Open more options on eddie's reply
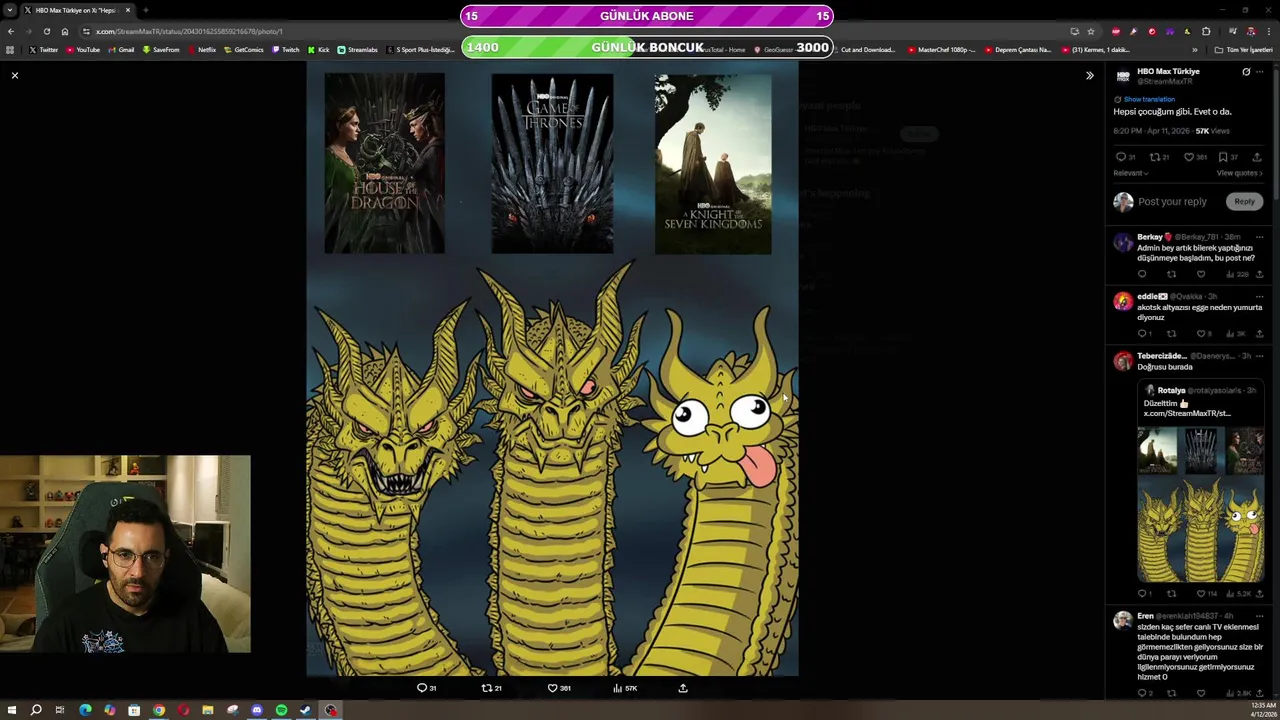 point(1259,296)
